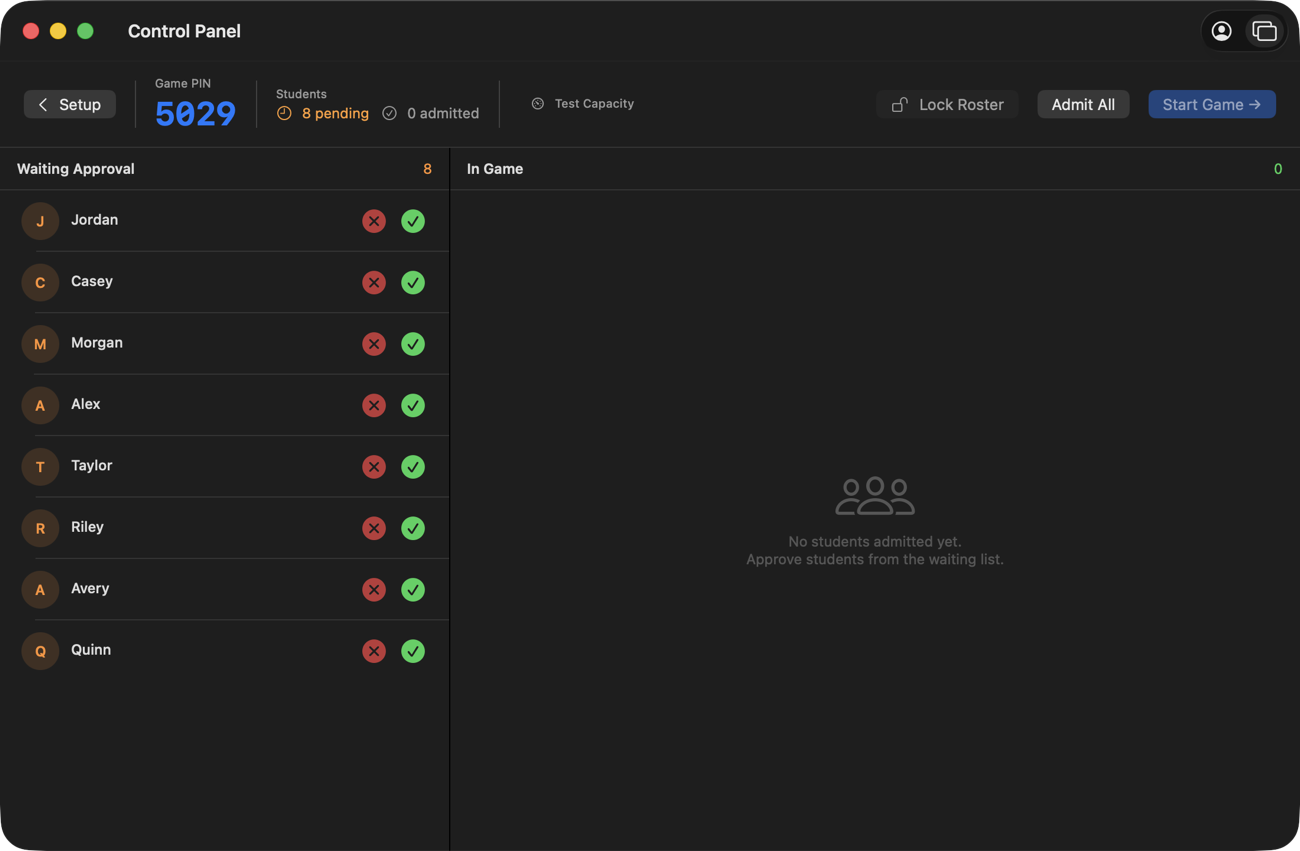1300x851 pixels.
Task: Click Taylor's T avatar circle
Action: 40,467
